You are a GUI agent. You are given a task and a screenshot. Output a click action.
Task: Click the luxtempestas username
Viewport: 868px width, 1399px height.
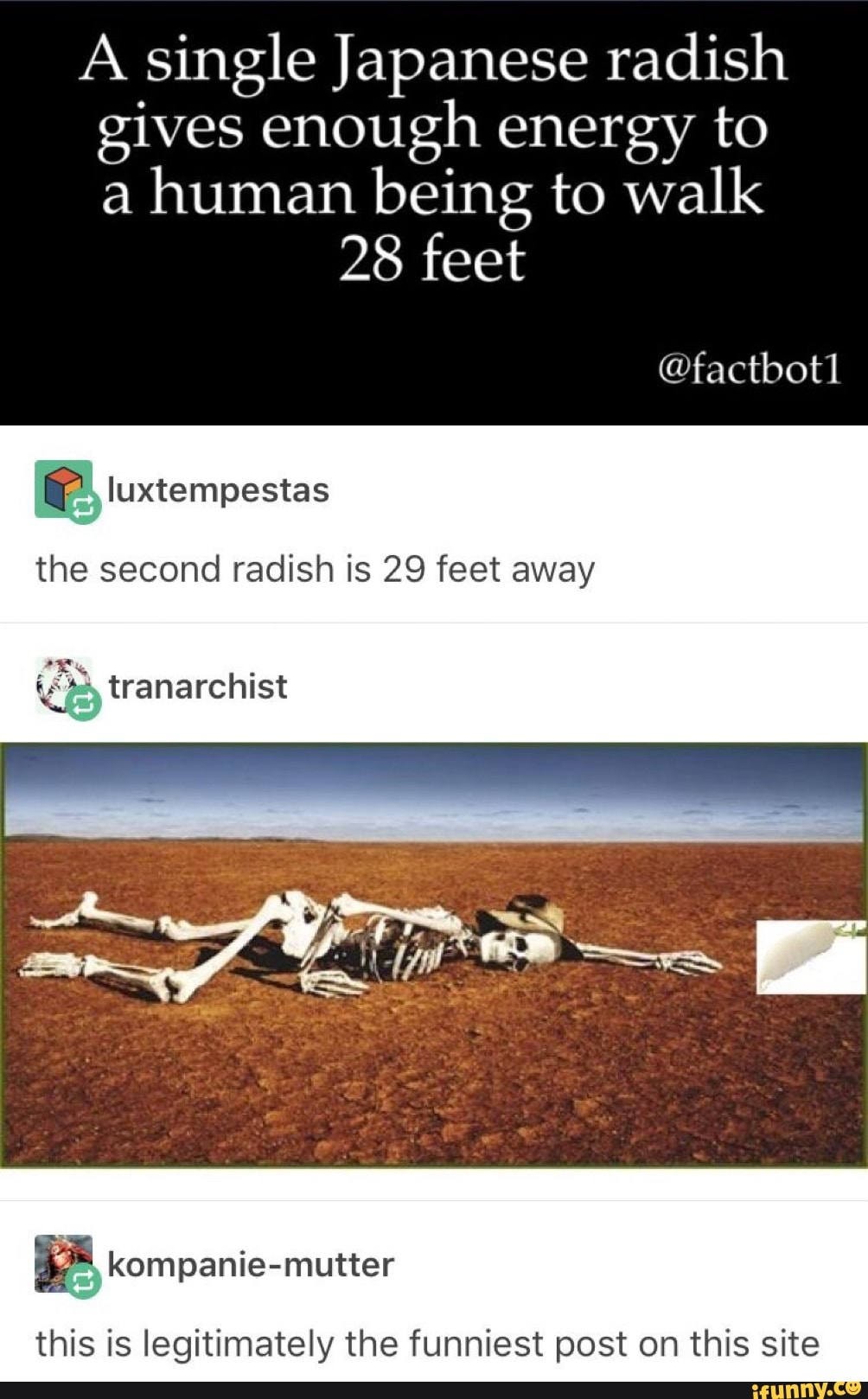pyautogui.click(x=219, y=490)
